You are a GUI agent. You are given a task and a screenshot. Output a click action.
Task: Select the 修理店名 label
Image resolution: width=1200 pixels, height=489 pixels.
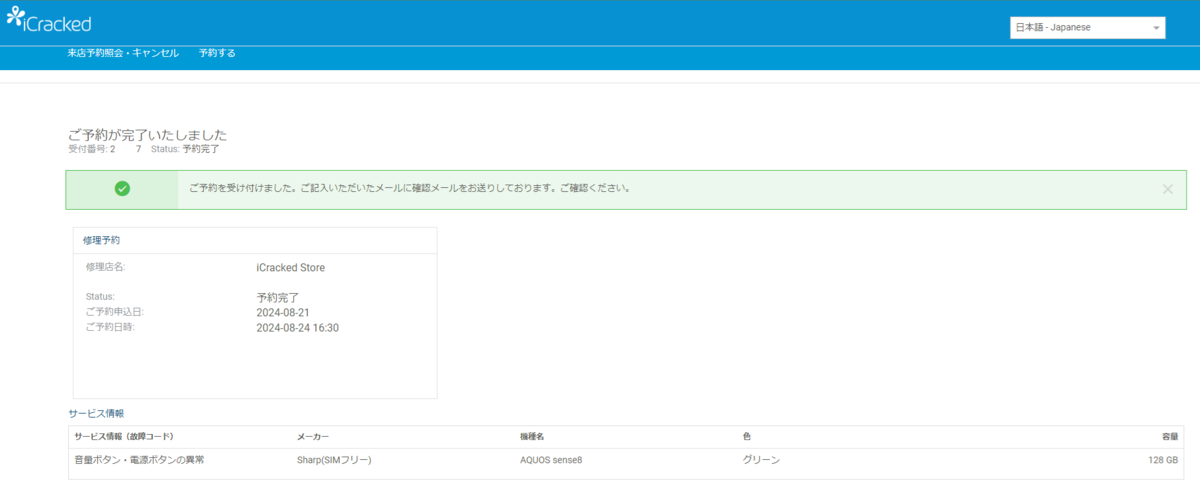coord(105,267)
